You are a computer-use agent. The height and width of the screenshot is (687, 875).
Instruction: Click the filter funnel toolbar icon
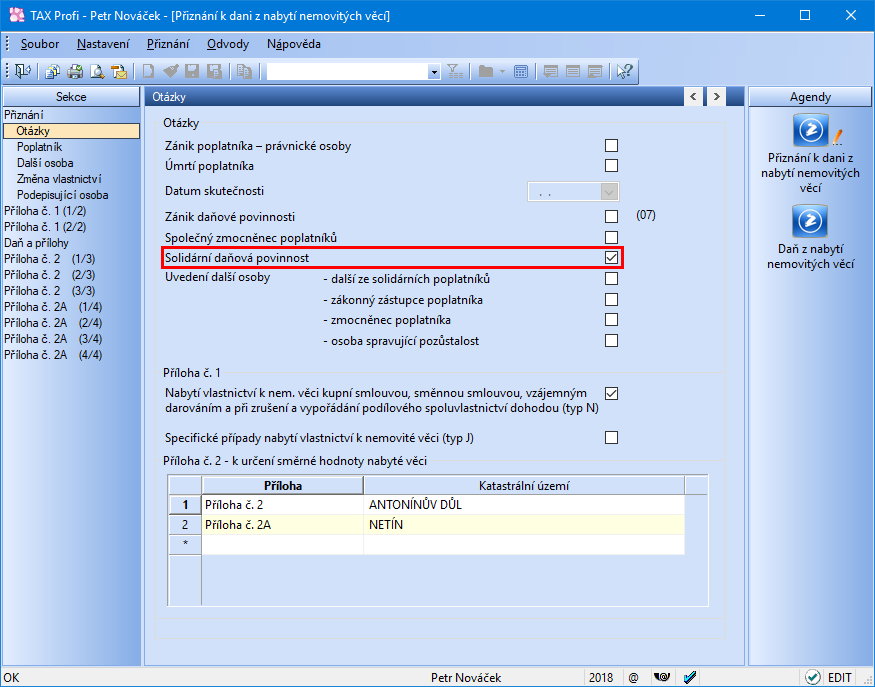455,71
